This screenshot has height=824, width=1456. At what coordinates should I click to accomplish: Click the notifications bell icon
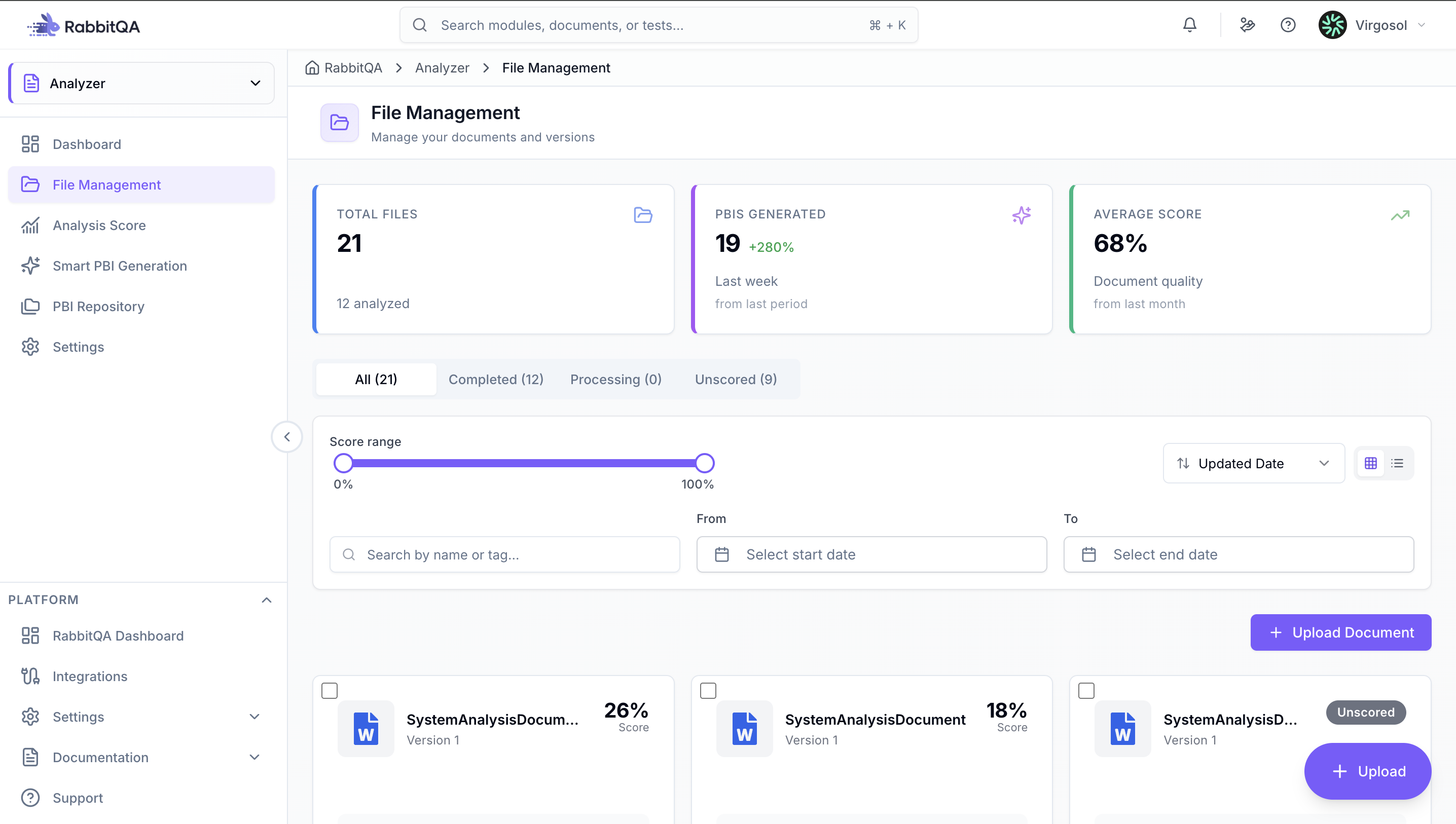pyautogui.click(x=1189, y=25)
